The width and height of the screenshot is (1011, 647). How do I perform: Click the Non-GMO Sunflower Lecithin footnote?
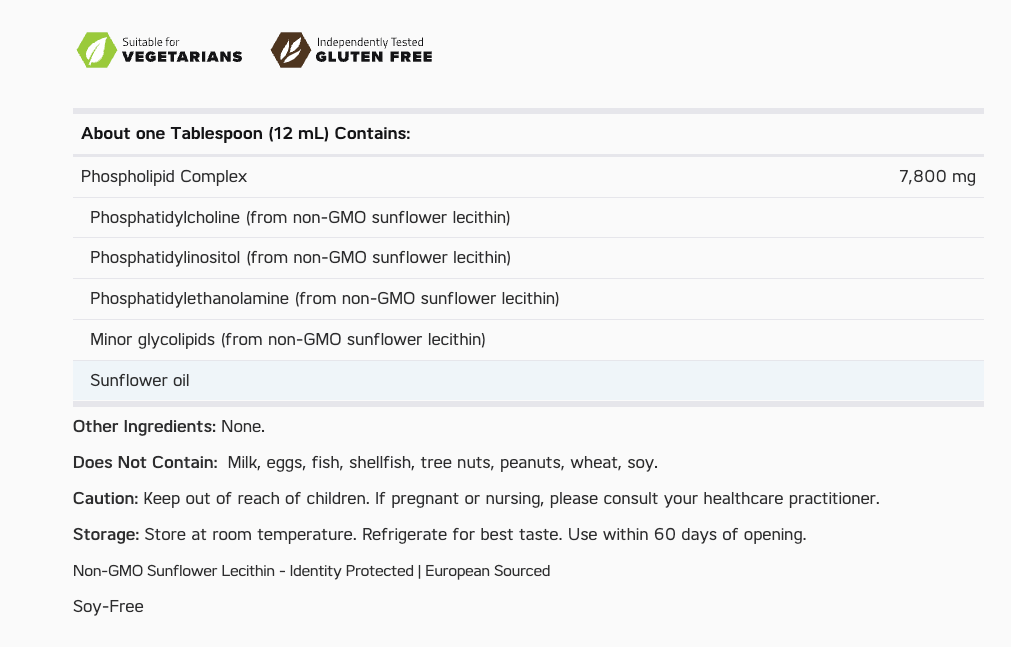[311, 571]
